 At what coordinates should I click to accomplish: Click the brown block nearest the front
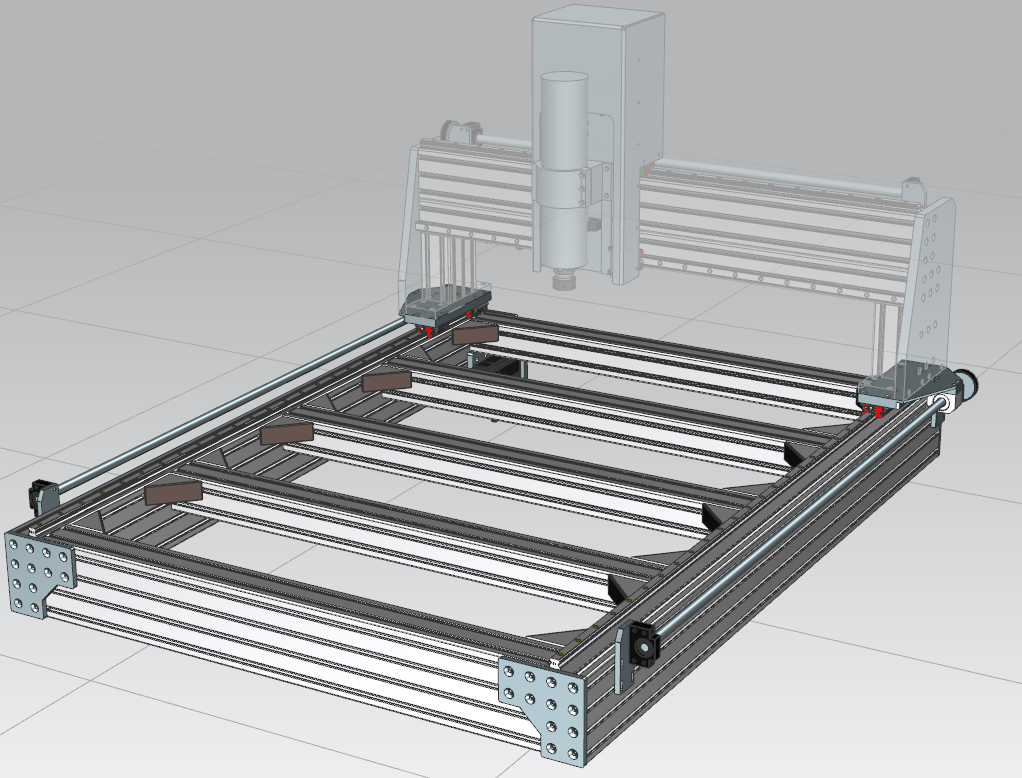[x=173, y=492]
